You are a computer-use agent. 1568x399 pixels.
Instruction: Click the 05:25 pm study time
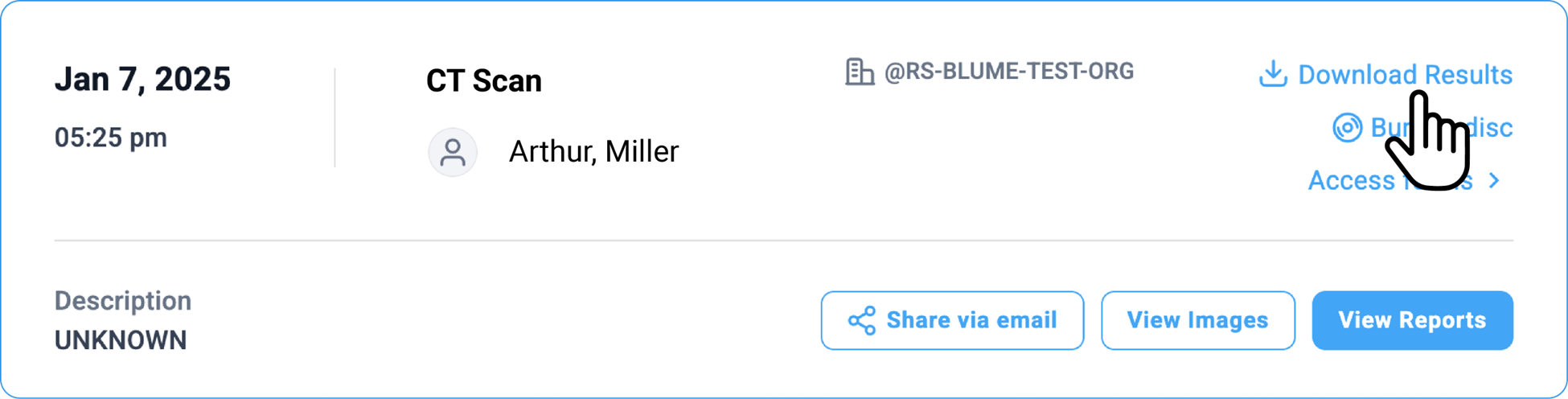[x=111, y=138]
